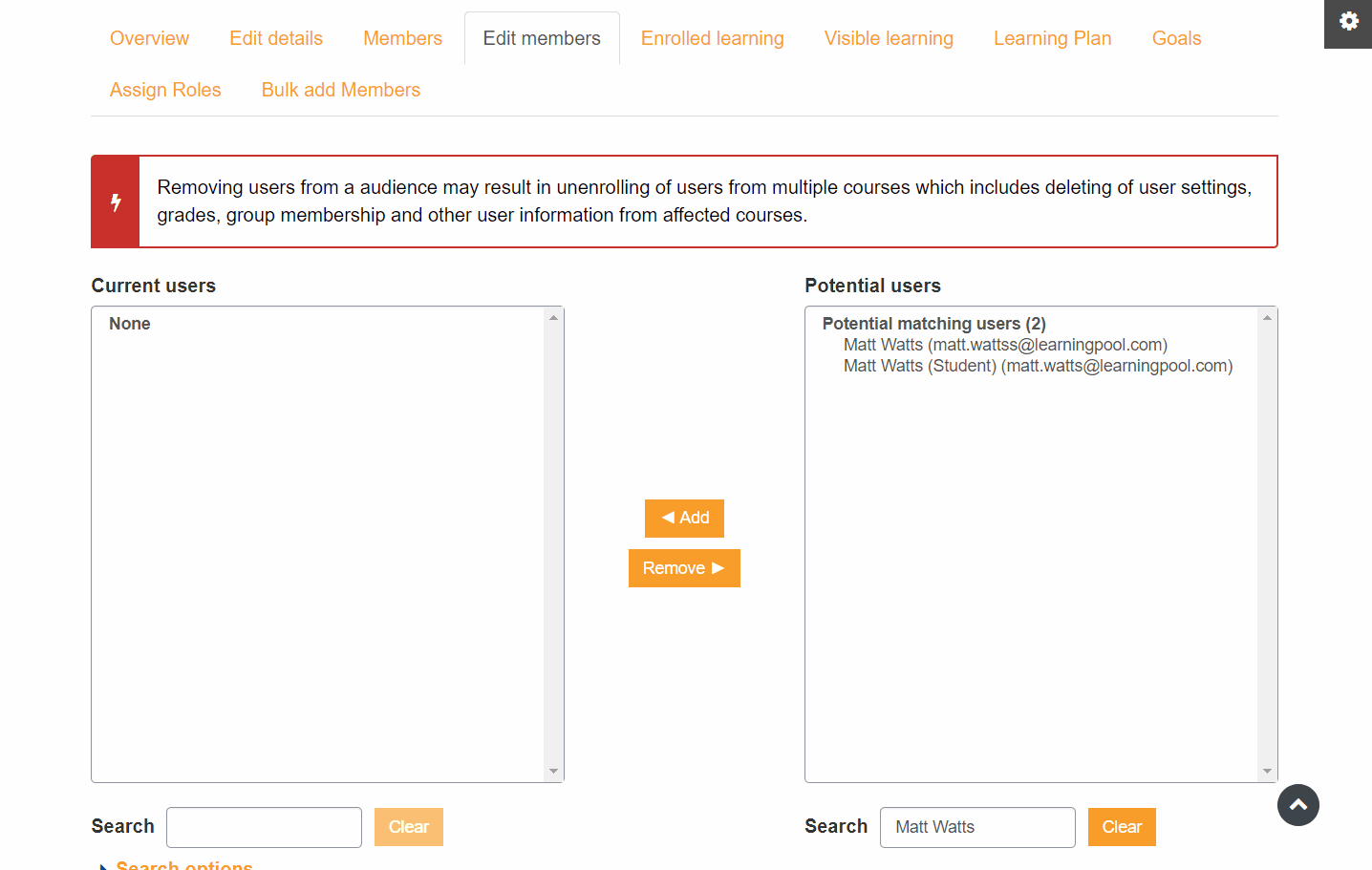The height and width of the screenshot is (870, 1372).
Task: Click the Remove button
Action: point(684,567)
